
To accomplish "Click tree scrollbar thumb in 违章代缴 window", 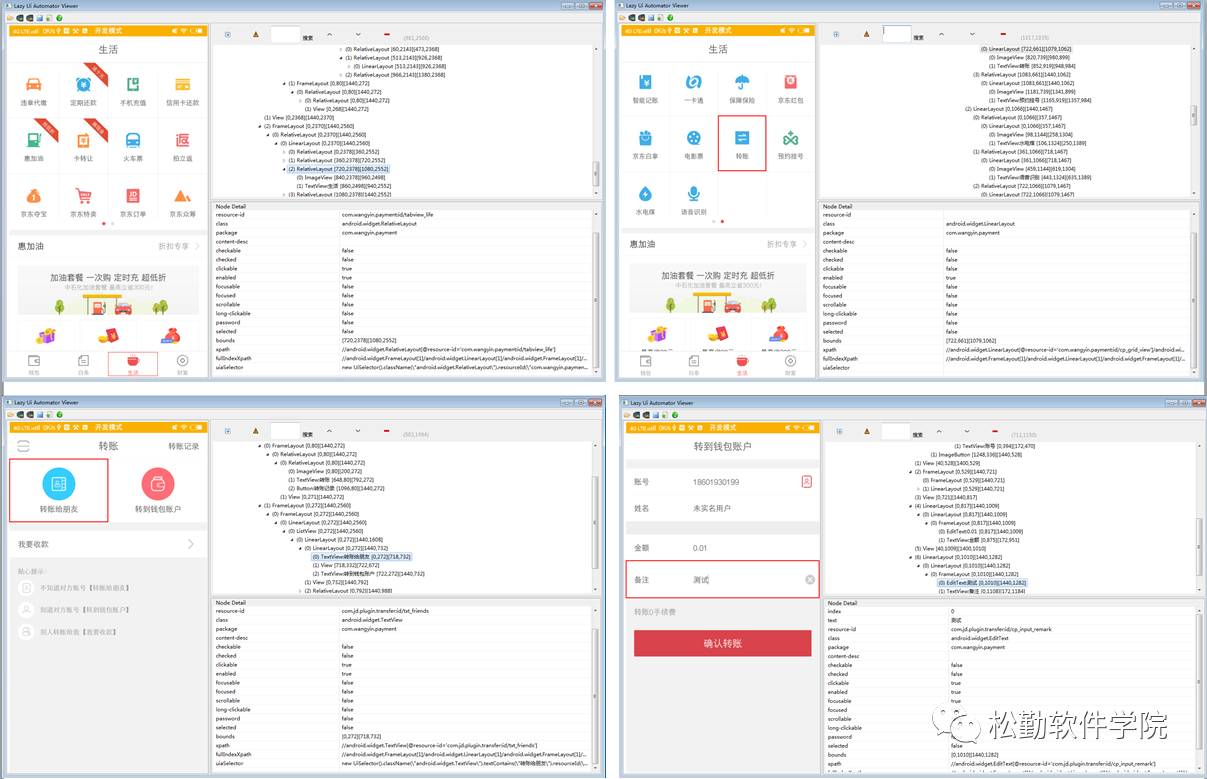I will tap(597, 172).
